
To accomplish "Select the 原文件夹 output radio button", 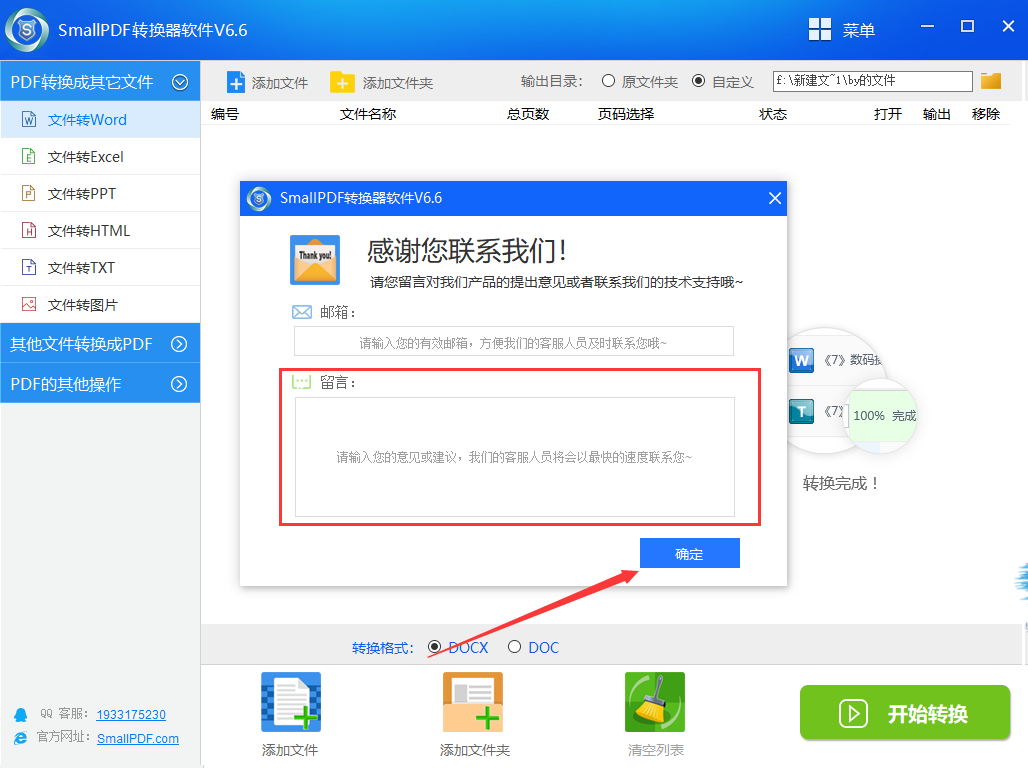I will pyautogui.click(x=608, y=81).
